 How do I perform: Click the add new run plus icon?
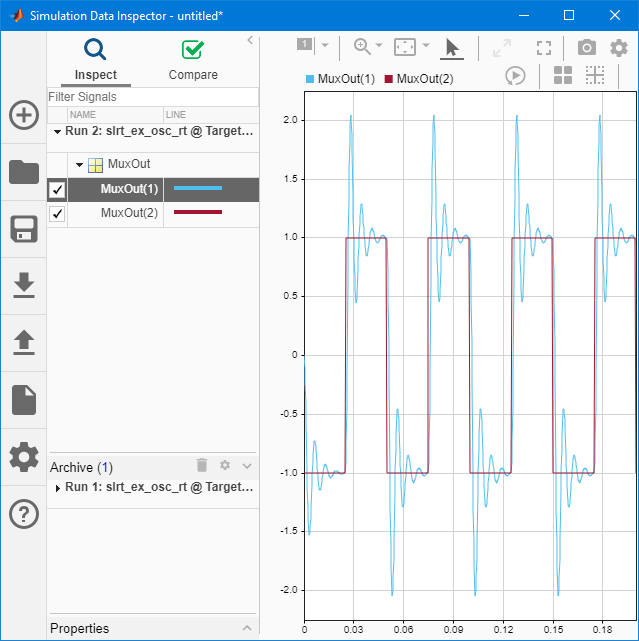(24, 115)
